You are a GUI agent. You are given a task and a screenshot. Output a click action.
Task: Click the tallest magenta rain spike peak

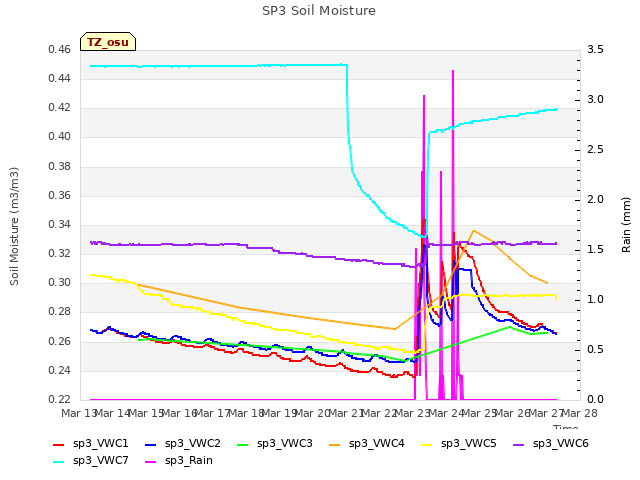coord(453,71)
